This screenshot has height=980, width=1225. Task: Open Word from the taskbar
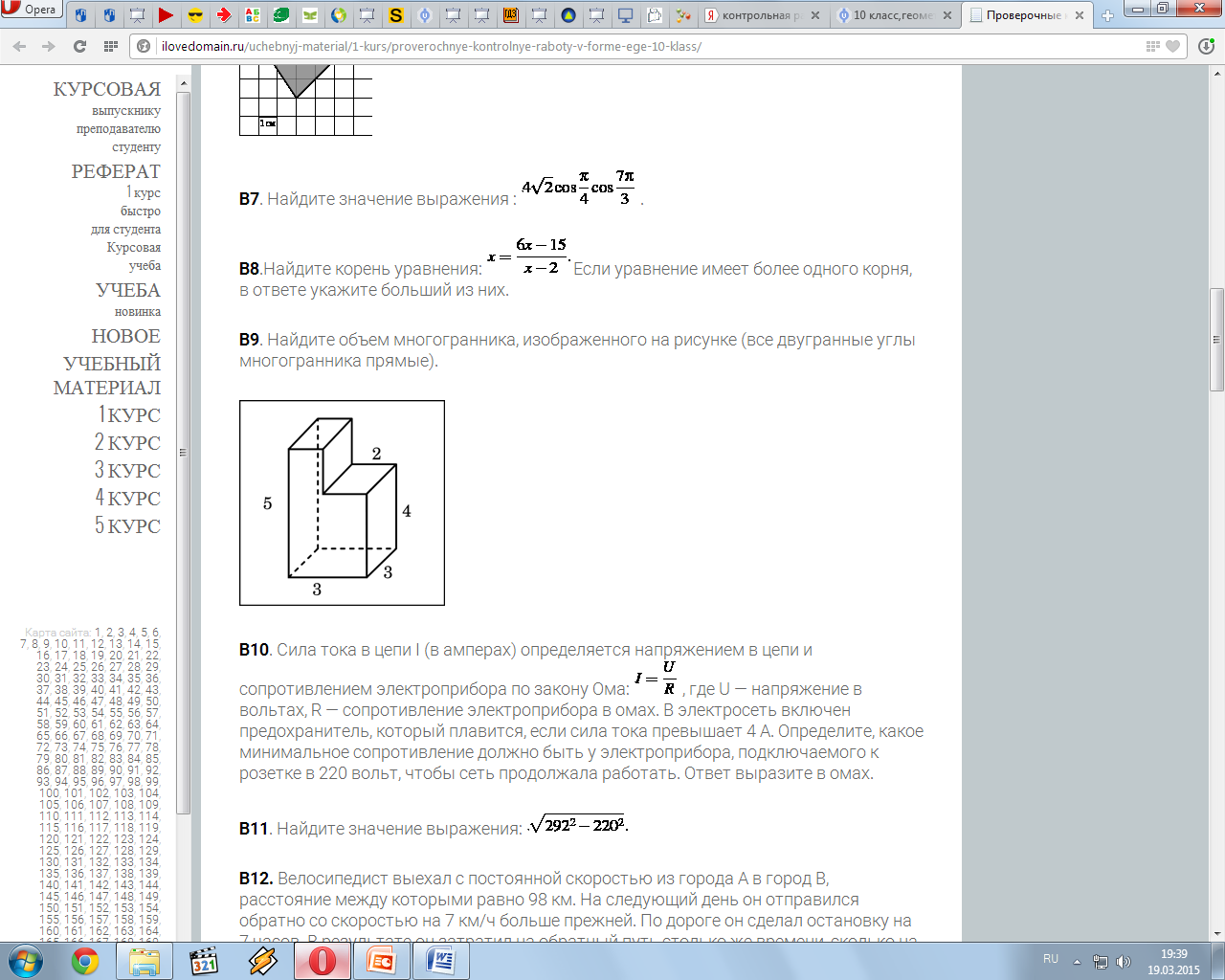point(441,961)
